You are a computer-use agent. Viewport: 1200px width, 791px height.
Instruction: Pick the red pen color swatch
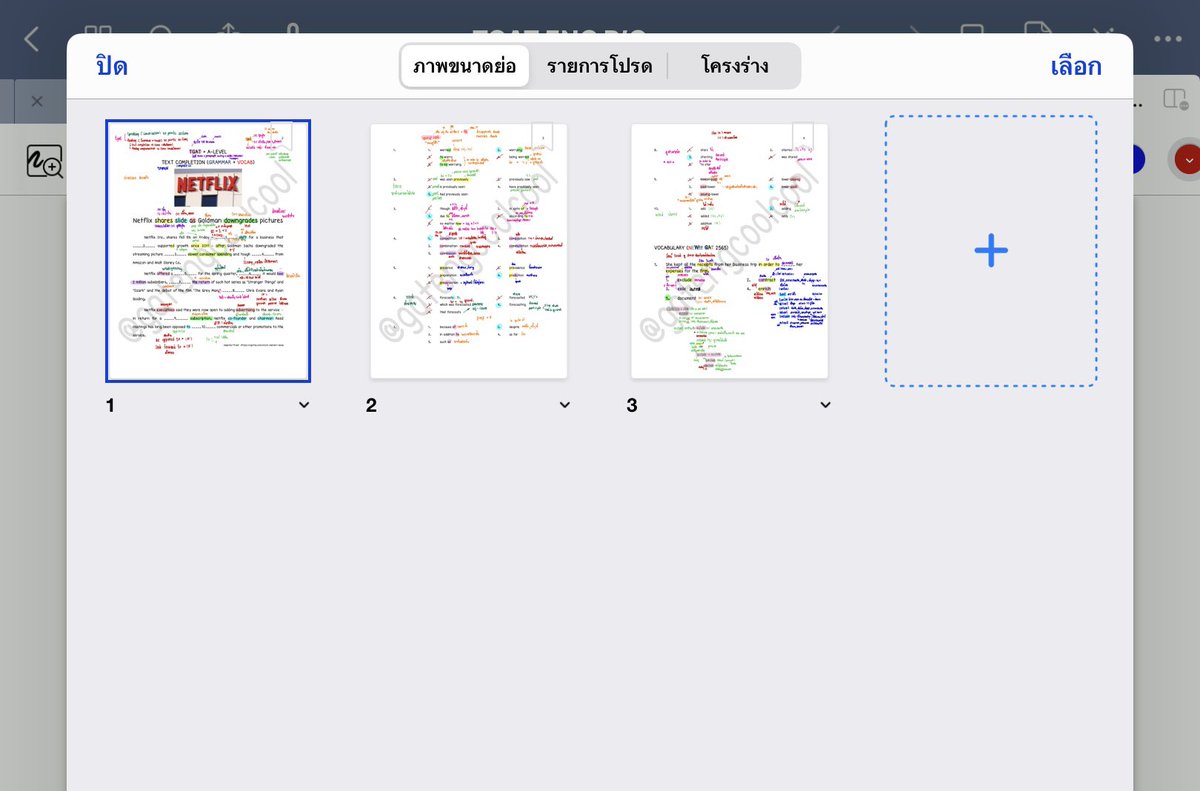point(1187,160)
